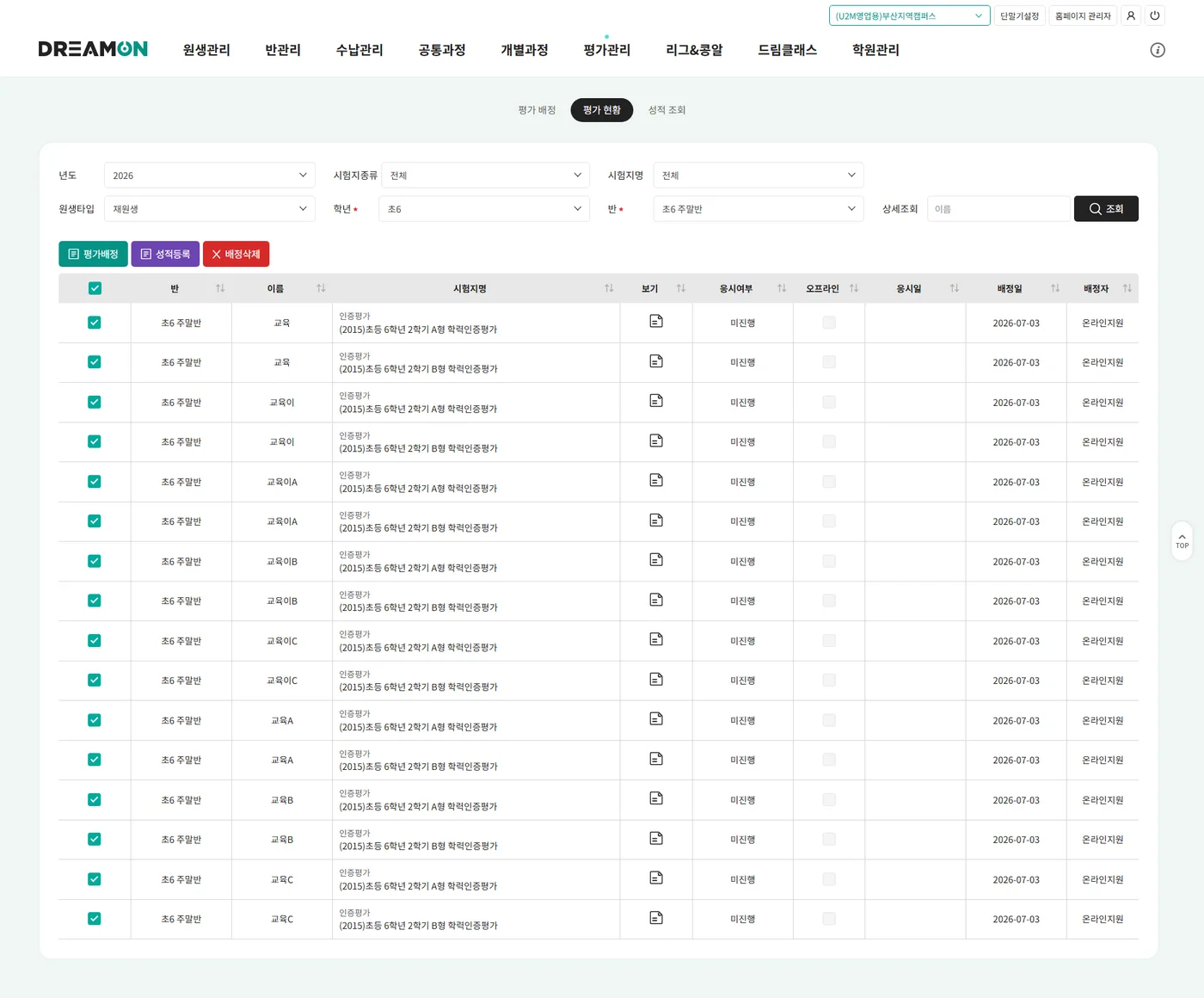The height and width of the screenshot is (998, 1204).
Task: Open the 시험지종류 dropdown
Action: [x=485, y=176]
